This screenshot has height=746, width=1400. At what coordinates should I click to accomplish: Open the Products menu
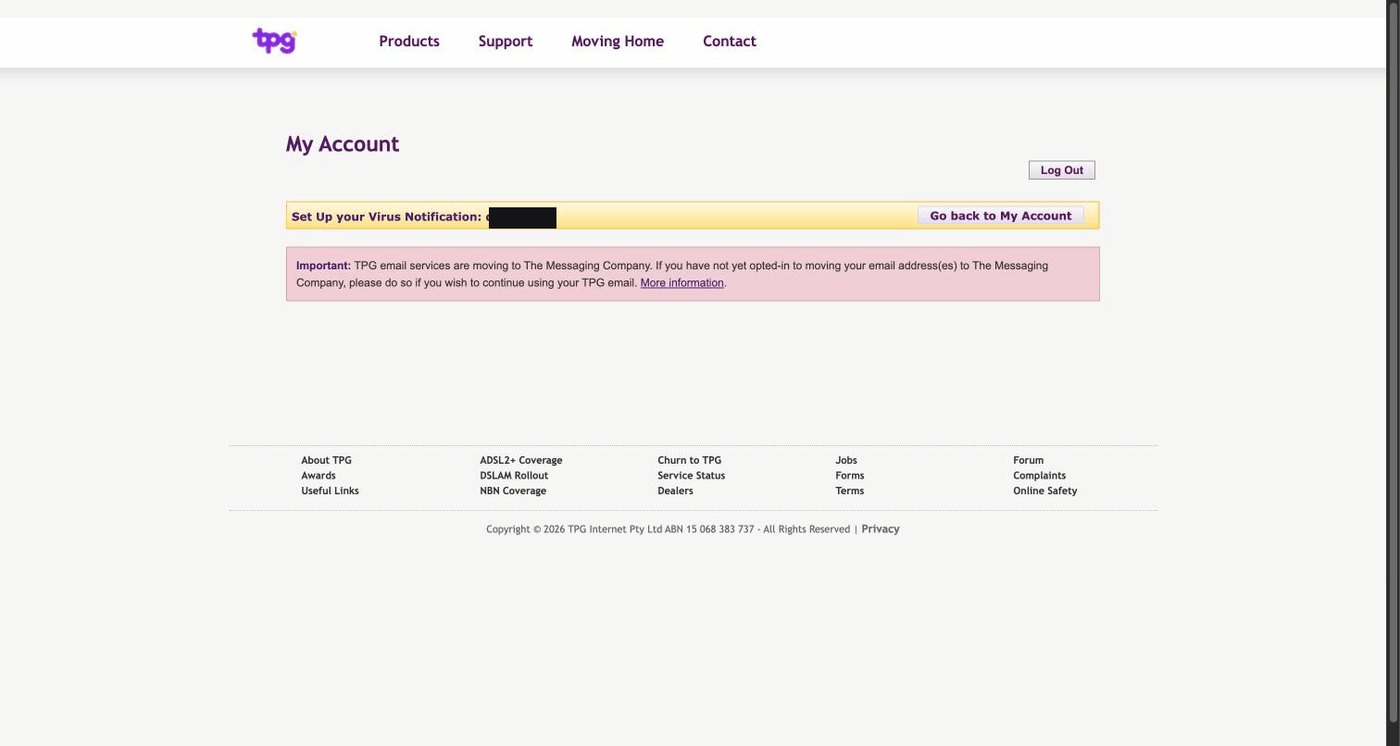point(409,41)
